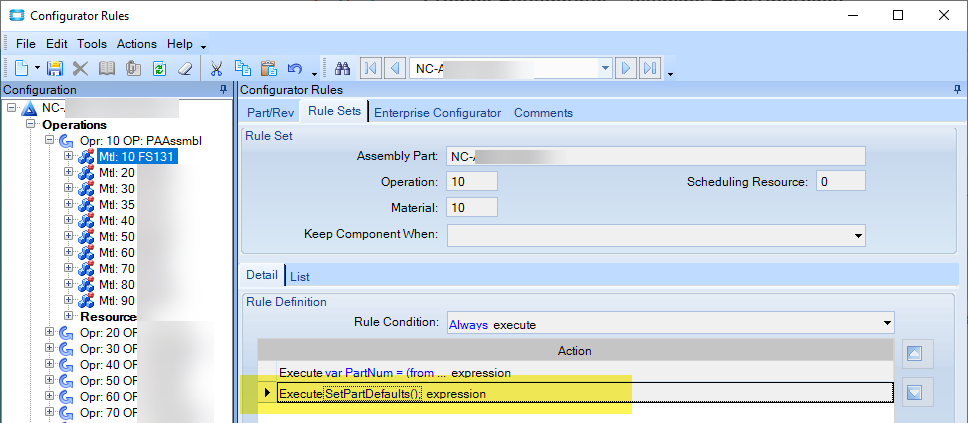Click the Refresh toolbar icon

click(x=159, y=68)
